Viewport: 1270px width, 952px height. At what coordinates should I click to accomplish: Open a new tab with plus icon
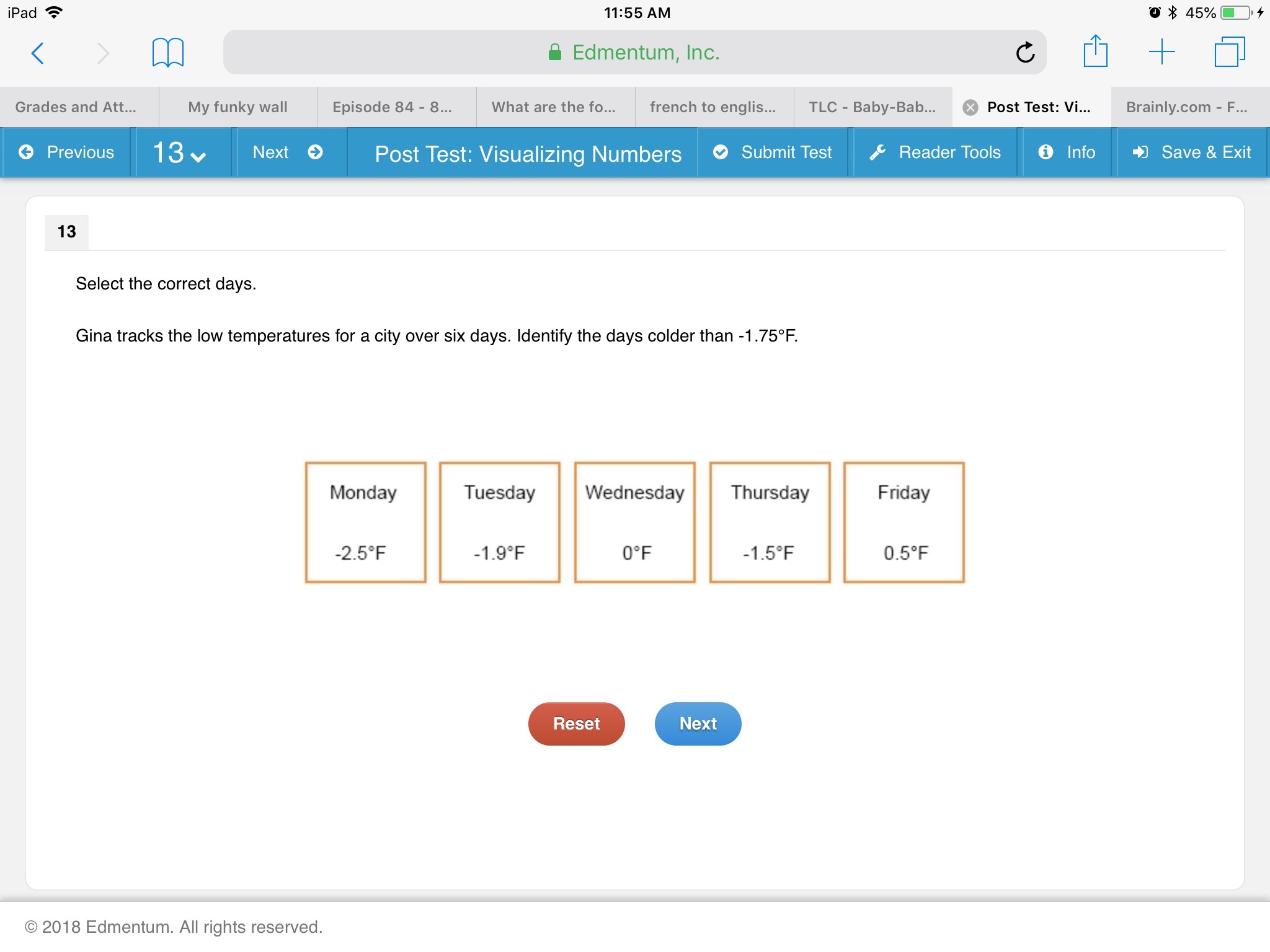1161,52
